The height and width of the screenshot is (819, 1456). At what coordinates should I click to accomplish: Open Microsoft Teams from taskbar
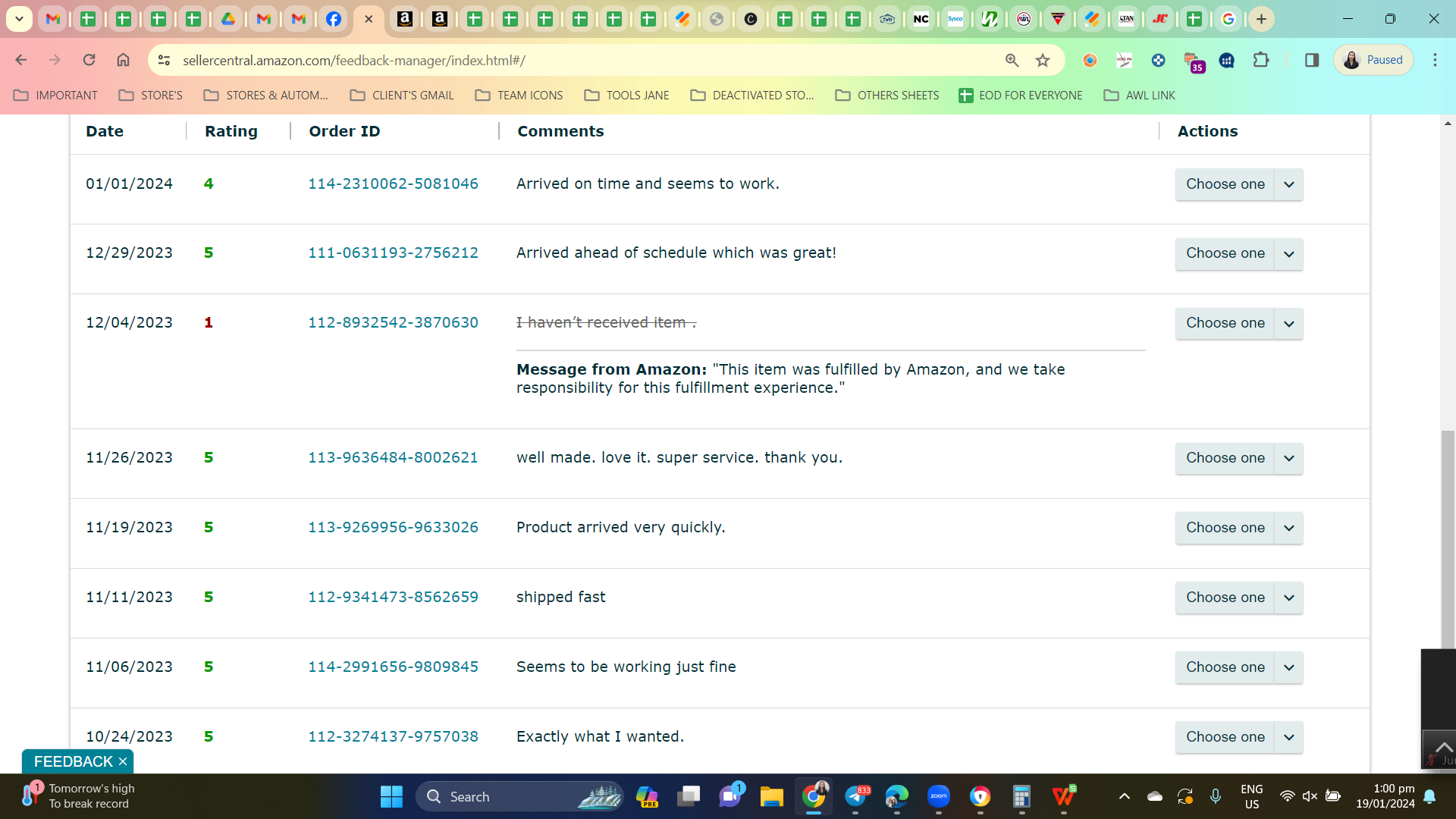click(x=730, y=796)
